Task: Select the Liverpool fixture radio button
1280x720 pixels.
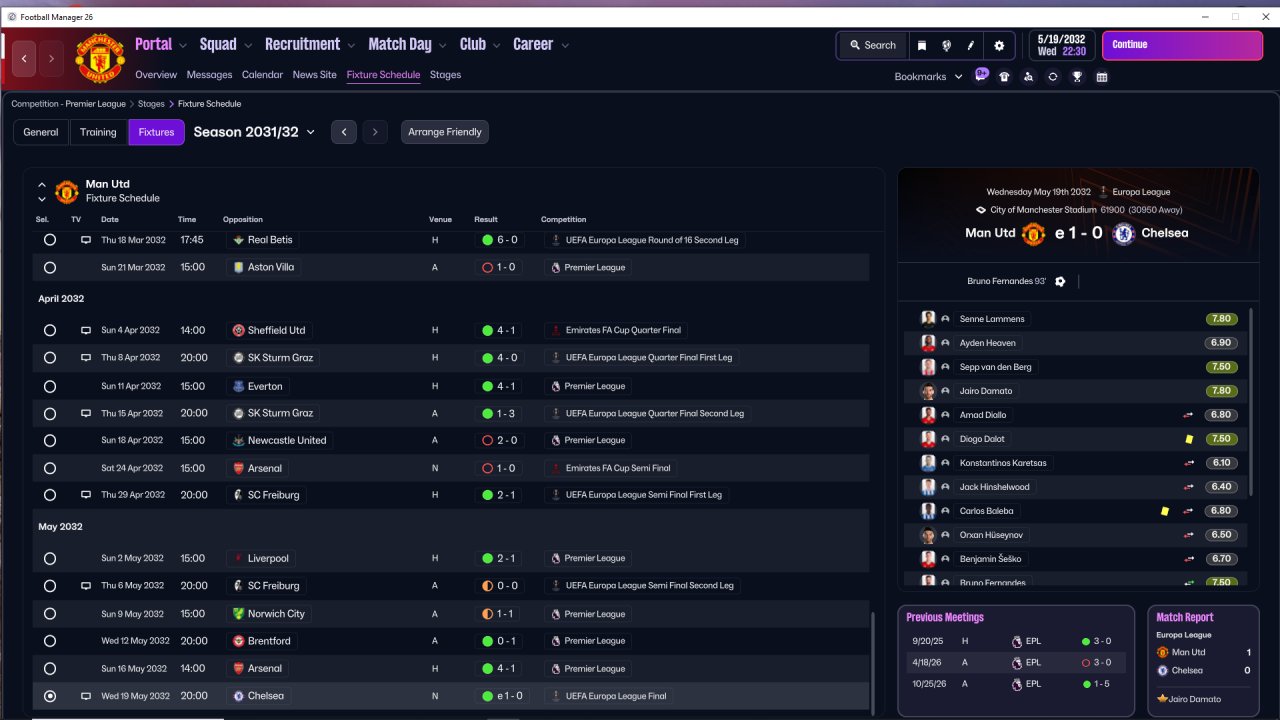Action: click(x=50, y=558)
